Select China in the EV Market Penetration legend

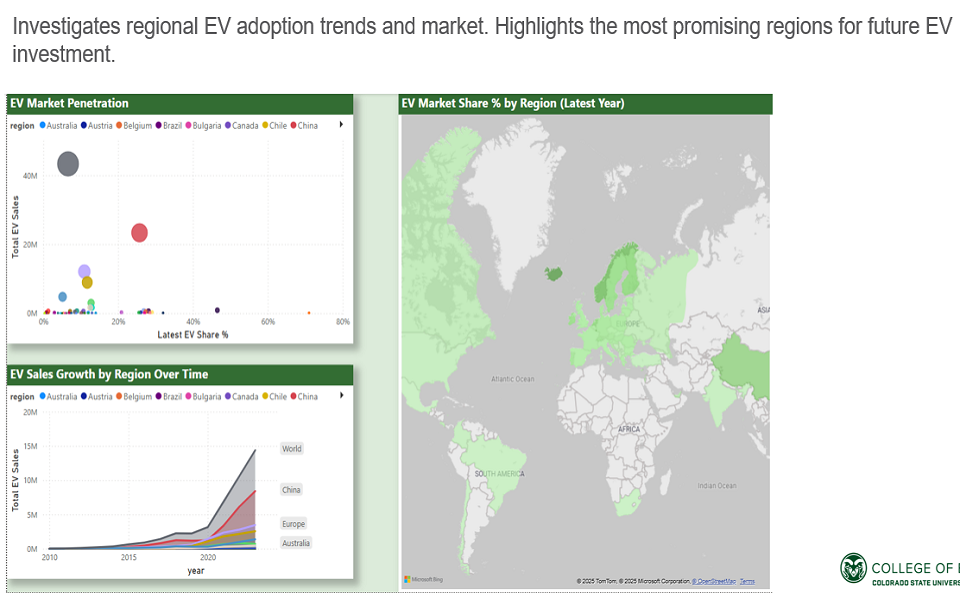[304, 126]
